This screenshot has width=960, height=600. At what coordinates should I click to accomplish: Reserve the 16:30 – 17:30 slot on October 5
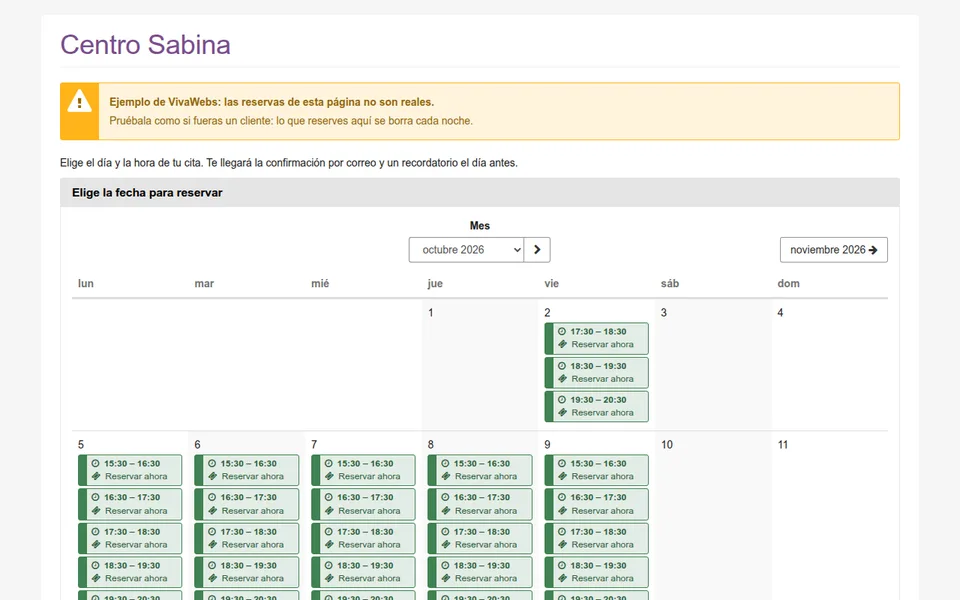tap(130, 504)
